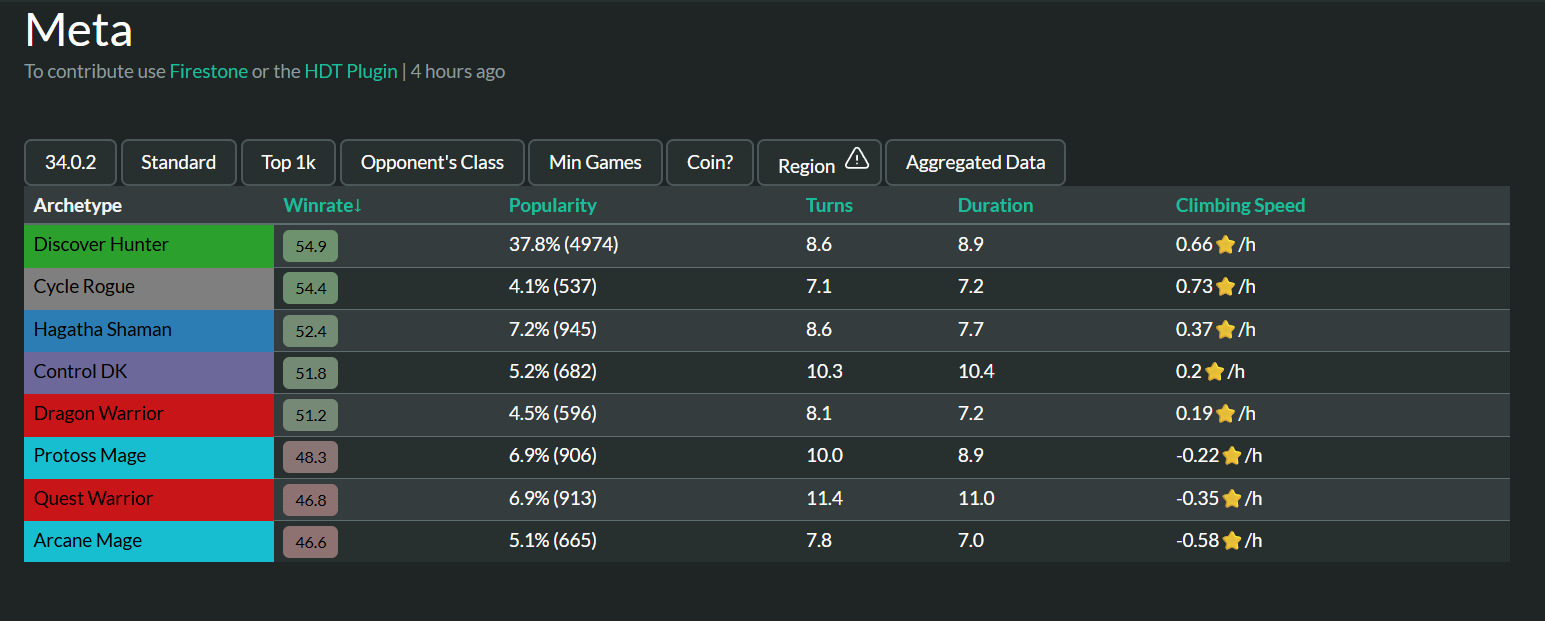Open the 34.0.2 patch version dropdown
The image size is (1545, 621).
pyautogui.click(x=70, y=162)
